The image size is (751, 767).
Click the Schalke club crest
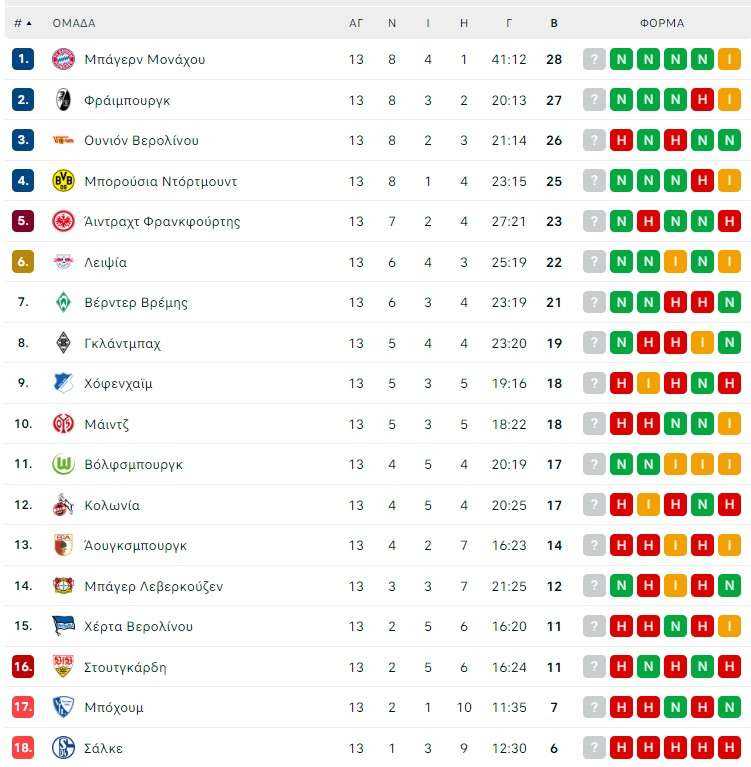click(63, 747)
